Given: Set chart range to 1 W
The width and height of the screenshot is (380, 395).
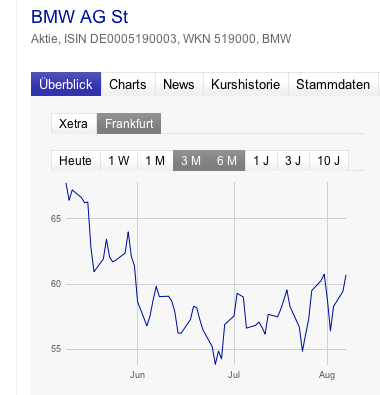Looking at the screenshot, I should pos(119,161).
